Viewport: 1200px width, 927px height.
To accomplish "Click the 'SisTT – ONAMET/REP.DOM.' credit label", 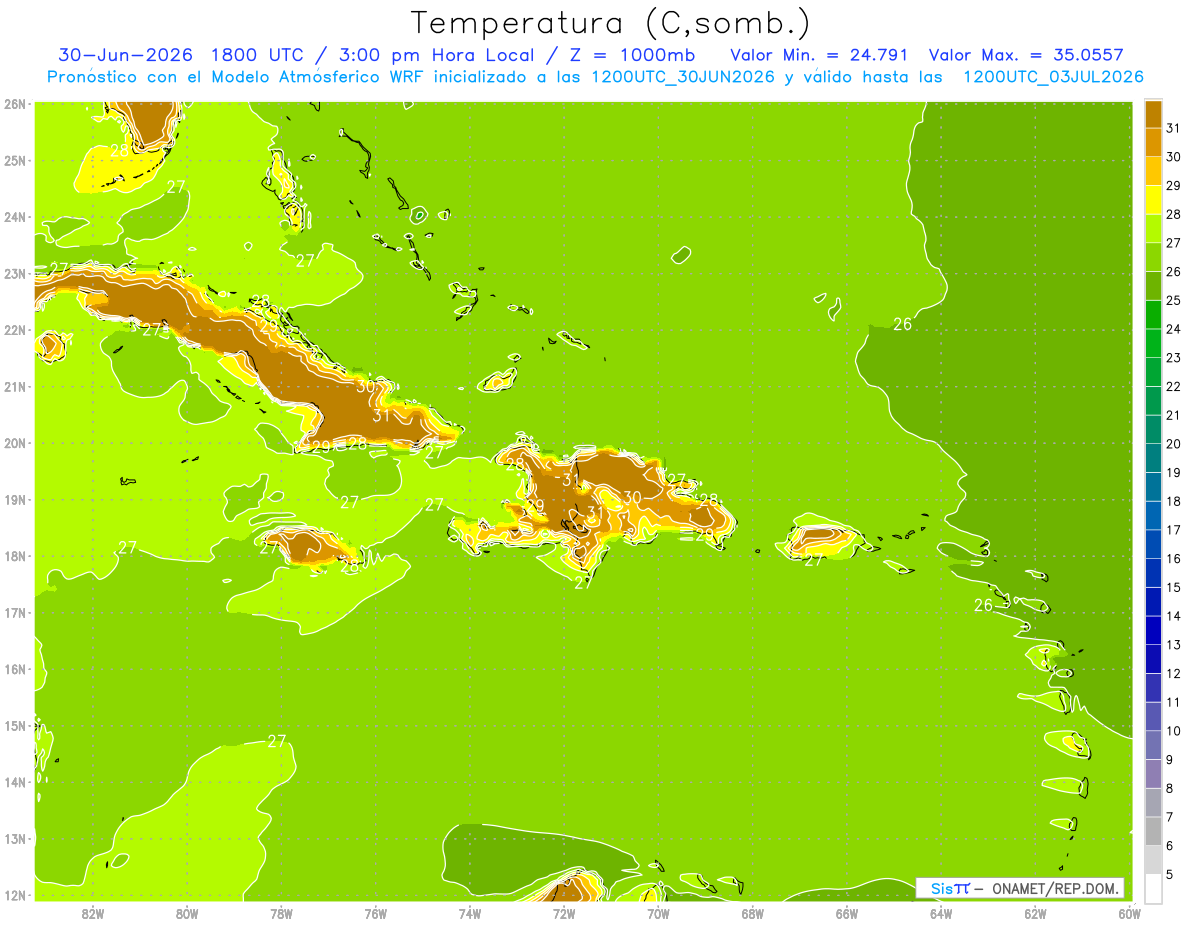I will [1020, 888].
